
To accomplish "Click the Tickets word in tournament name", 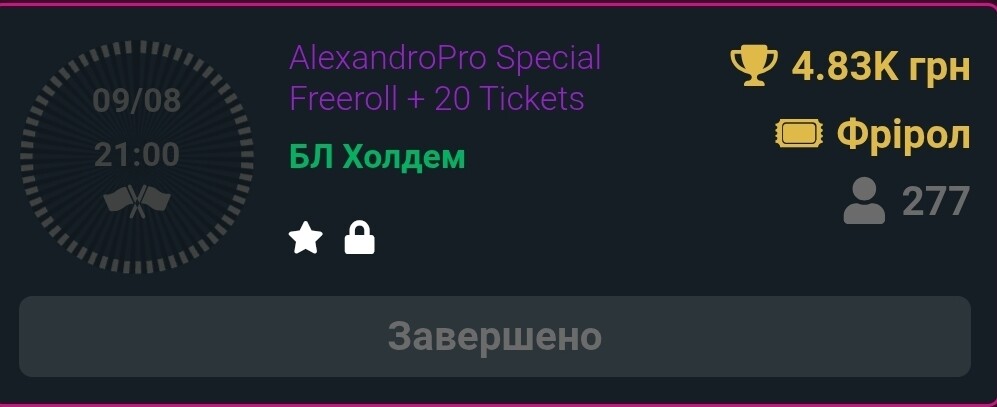I will coord(532,99).
